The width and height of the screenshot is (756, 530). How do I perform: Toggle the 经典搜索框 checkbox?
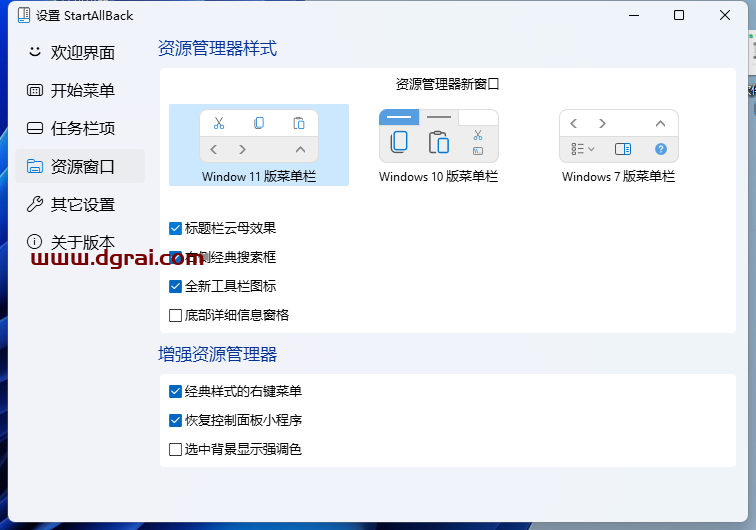point(176,258)
